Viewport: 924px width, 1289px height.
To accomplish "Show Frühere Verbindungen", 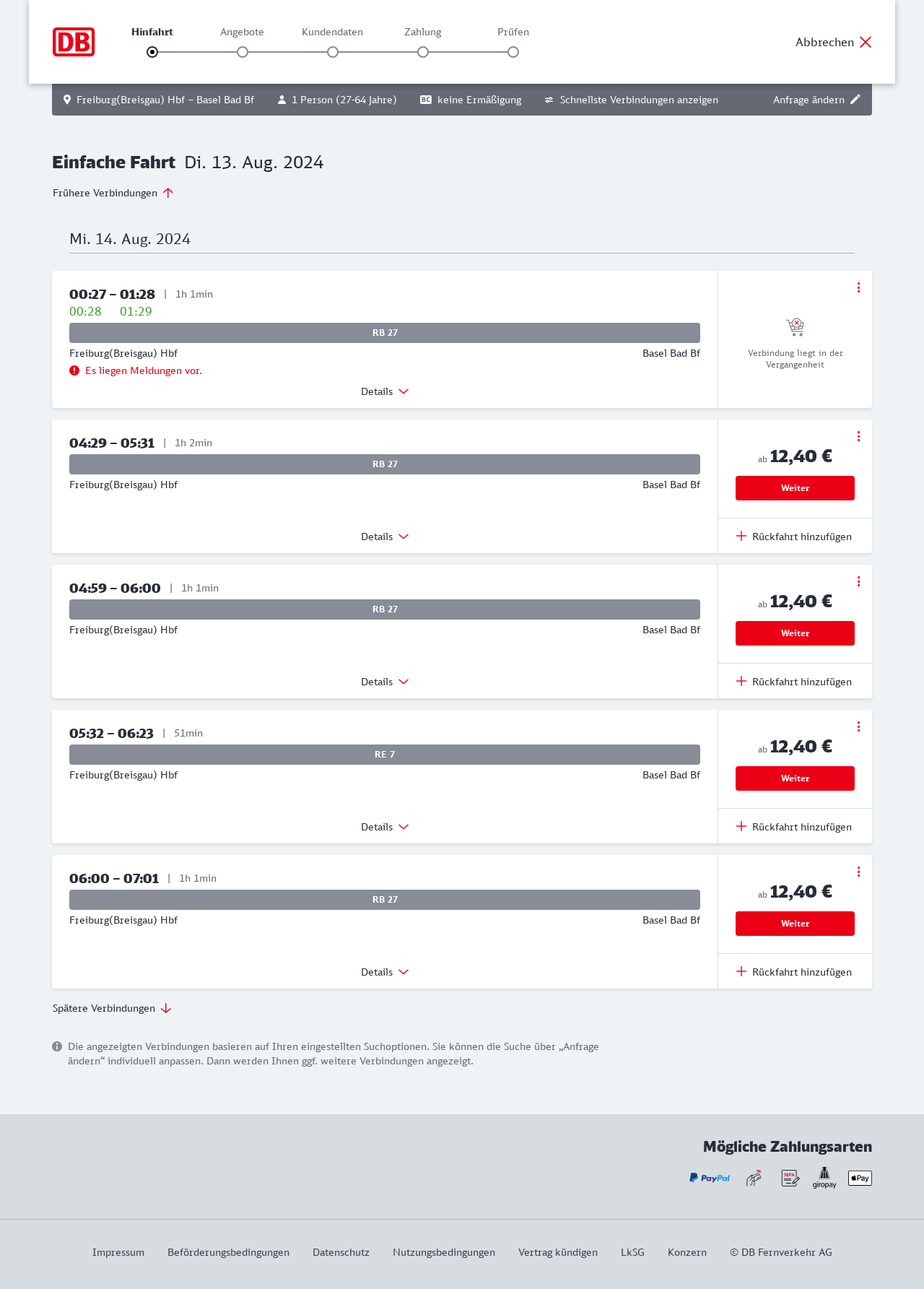I will pos(113,193).
